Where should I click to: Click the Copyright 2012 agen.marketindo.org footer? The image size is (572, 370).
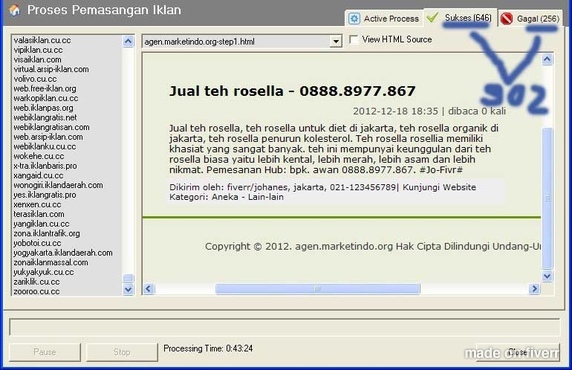tap(373, 247)
